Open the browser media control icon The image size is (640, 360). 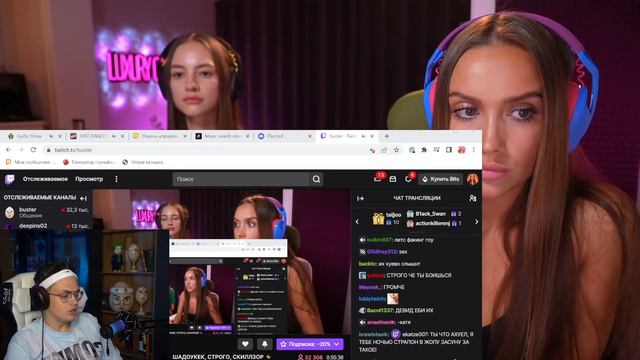click(436, 150)
